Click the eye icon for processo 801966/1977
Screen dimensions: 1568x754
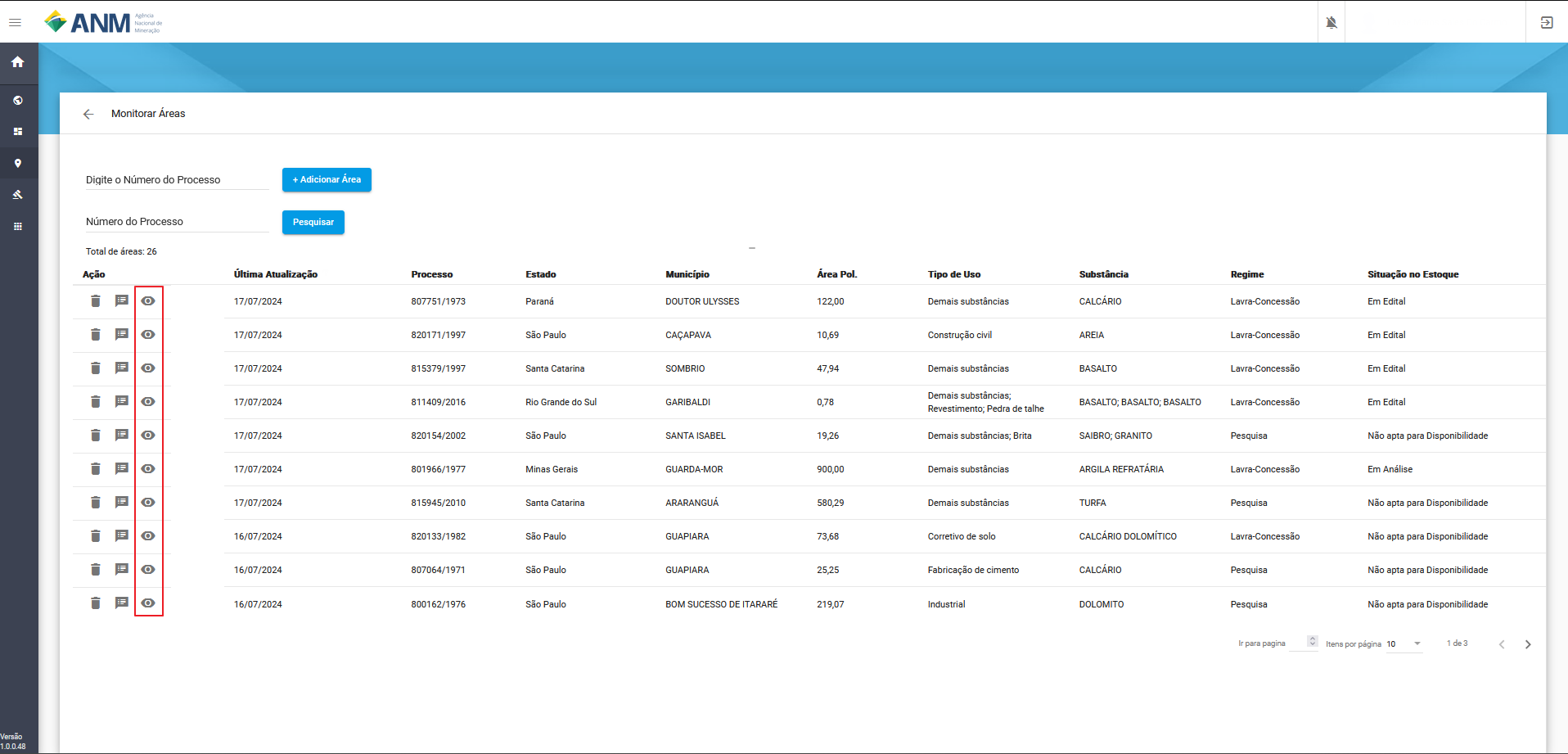point(148,469)
